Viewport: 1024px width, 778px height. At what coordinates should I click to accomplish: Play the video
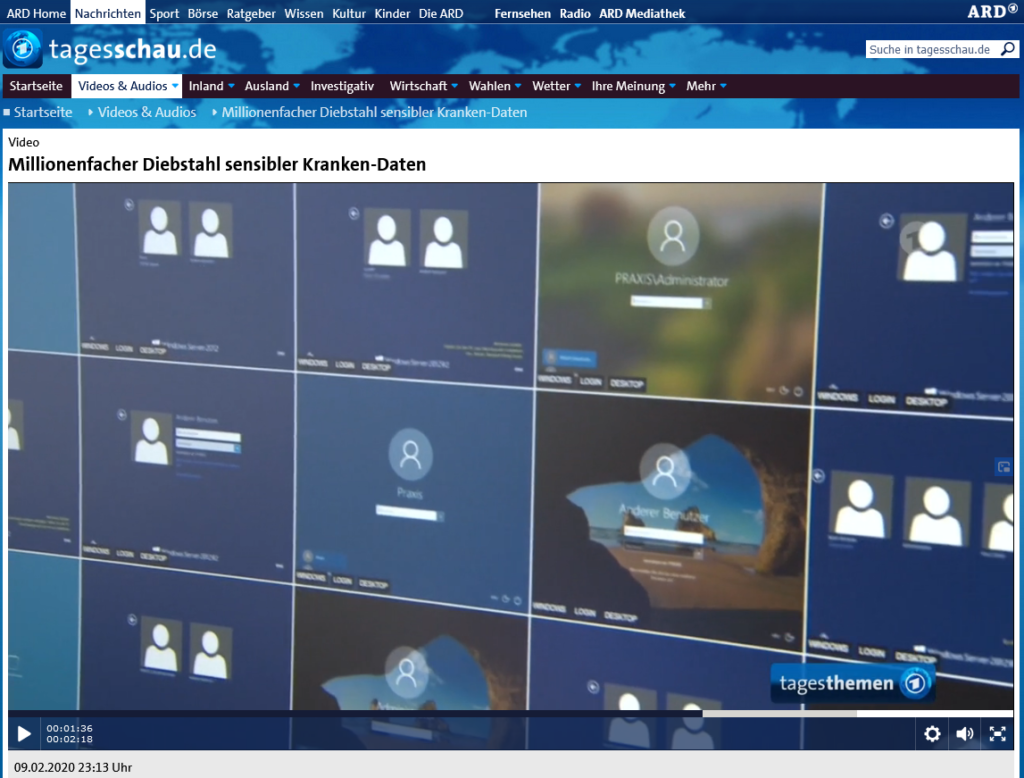(x=24, y=734)
